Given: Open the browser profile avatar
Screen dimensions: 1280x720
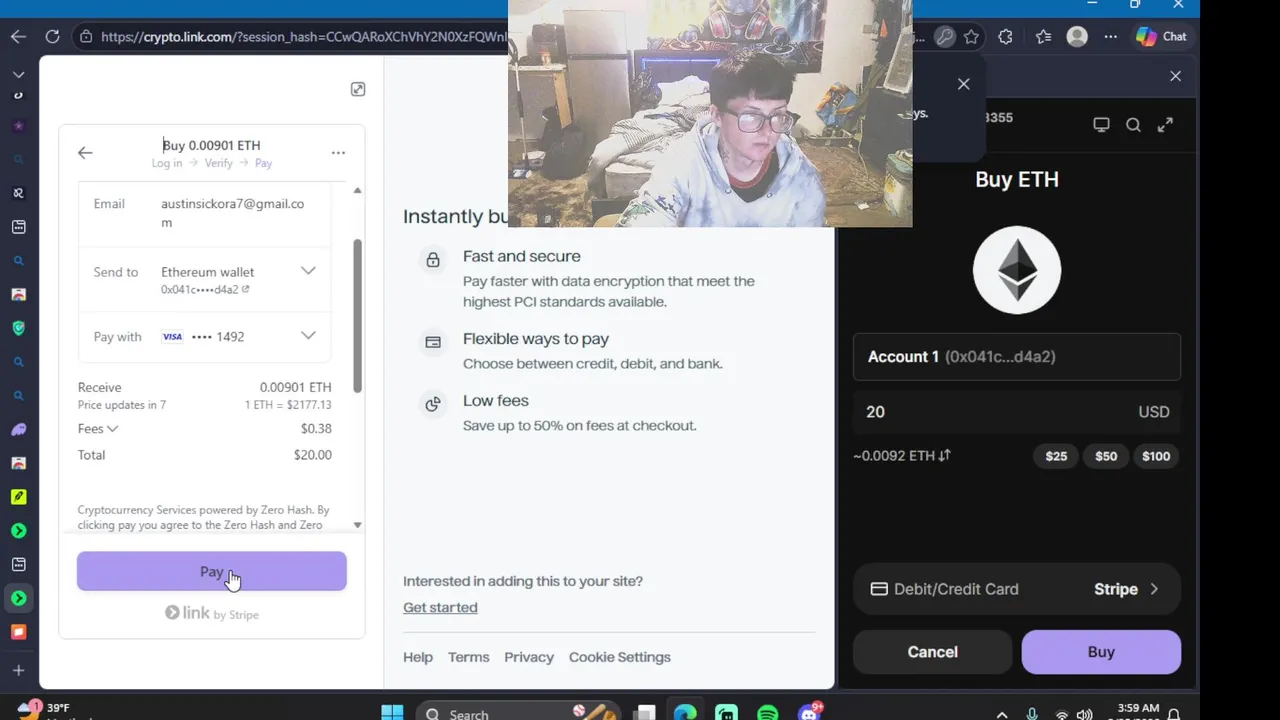Looking at the screenshot, I should (1077, 37).
